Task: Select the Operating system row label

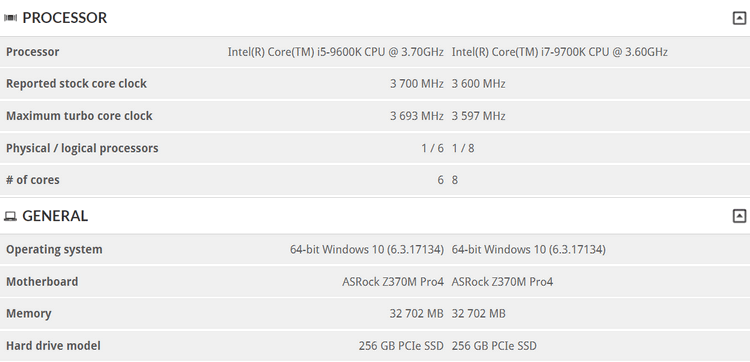Action: 54,250
